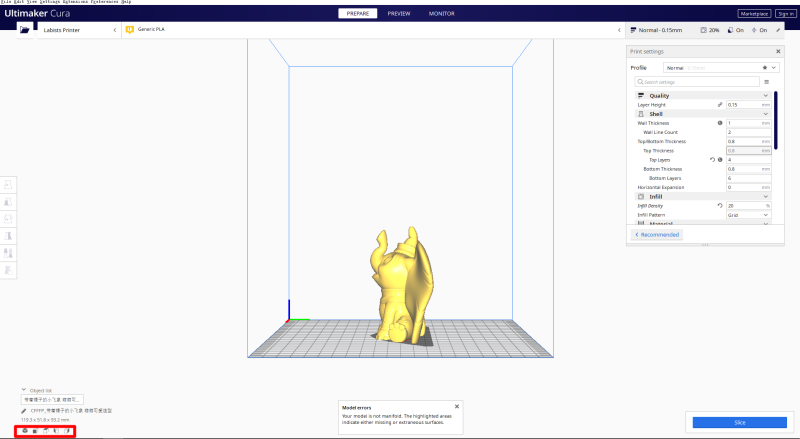Edit the Wall Line Count value field
Screen dimensions: 800x439
coord(748,132)
